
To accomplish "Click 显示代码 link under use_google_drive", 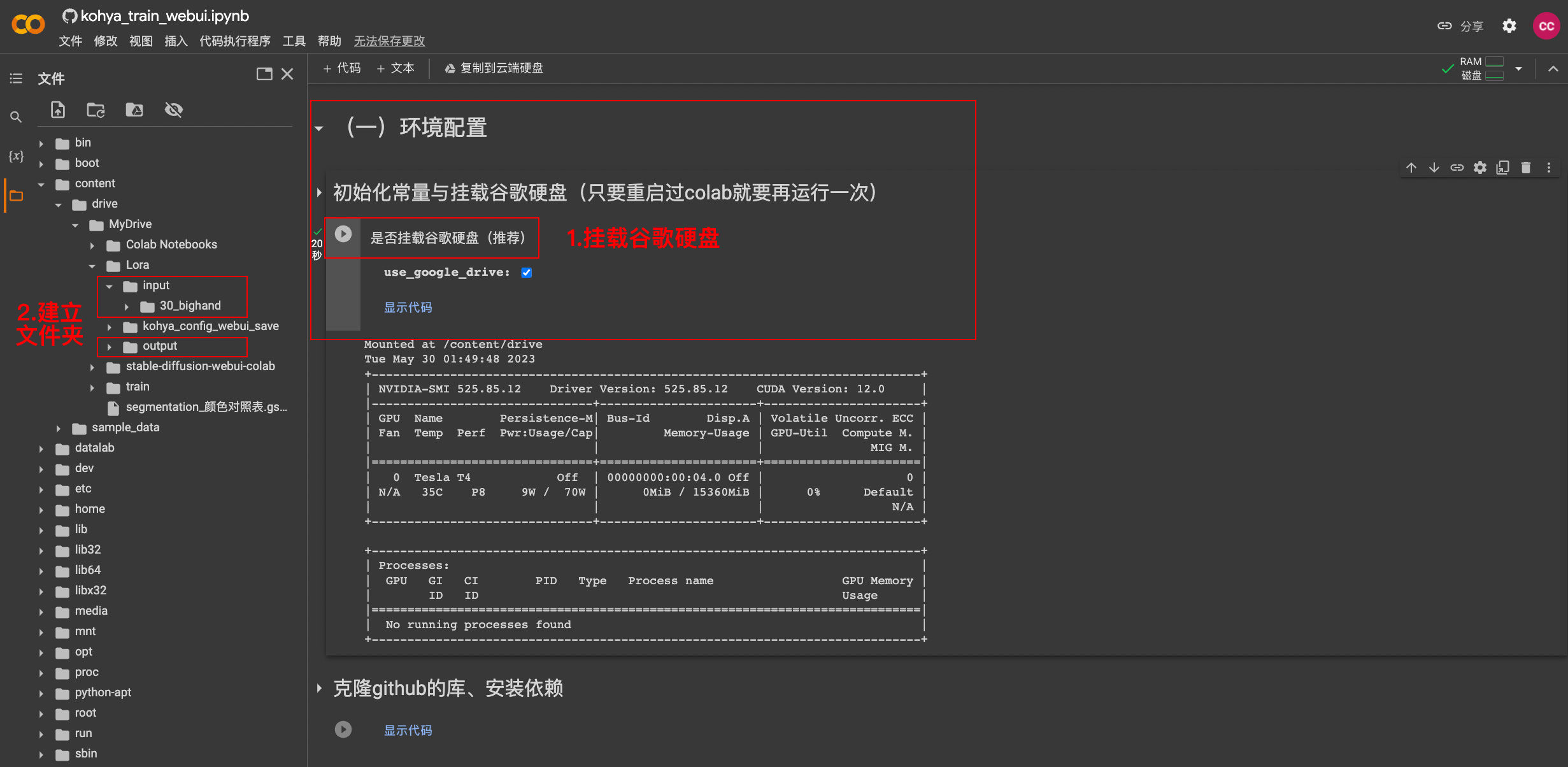I will (408, 308).
